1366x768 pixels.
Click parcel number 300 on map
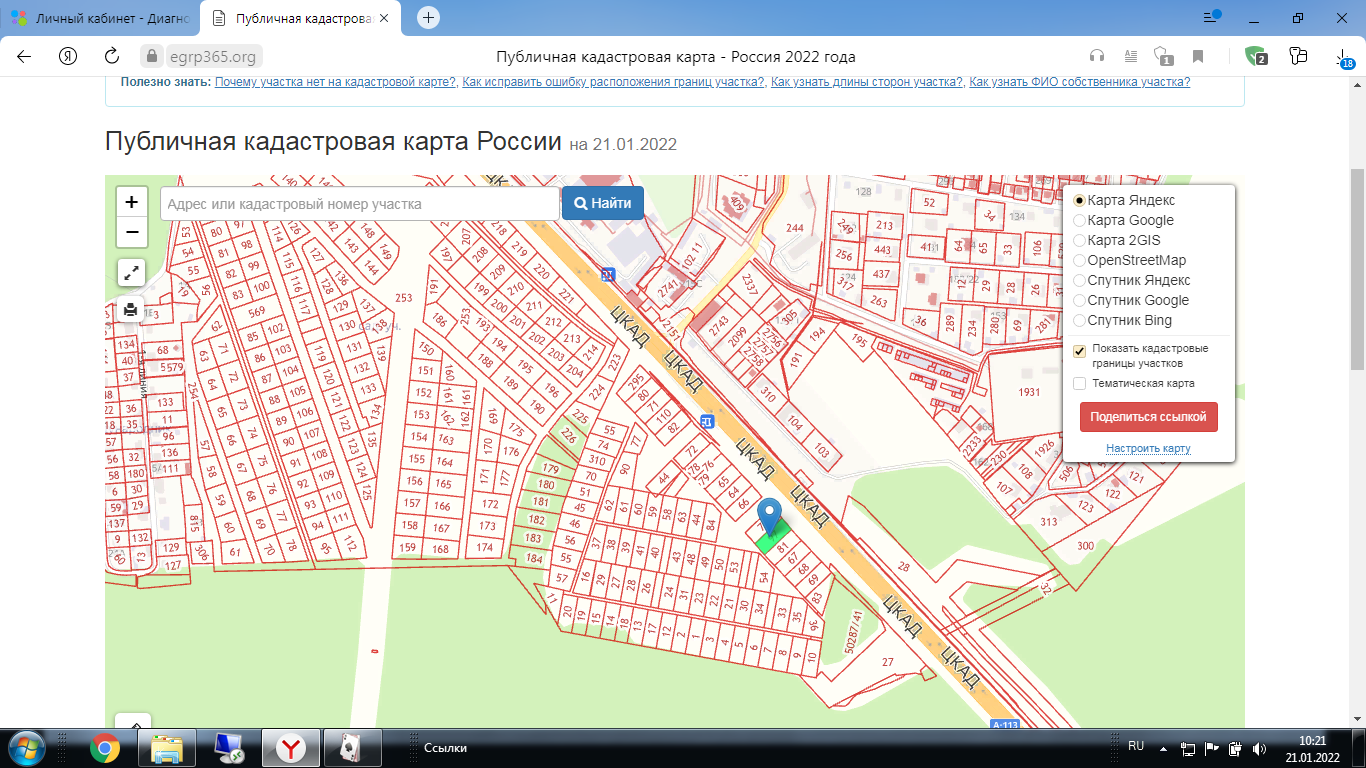1085,545
